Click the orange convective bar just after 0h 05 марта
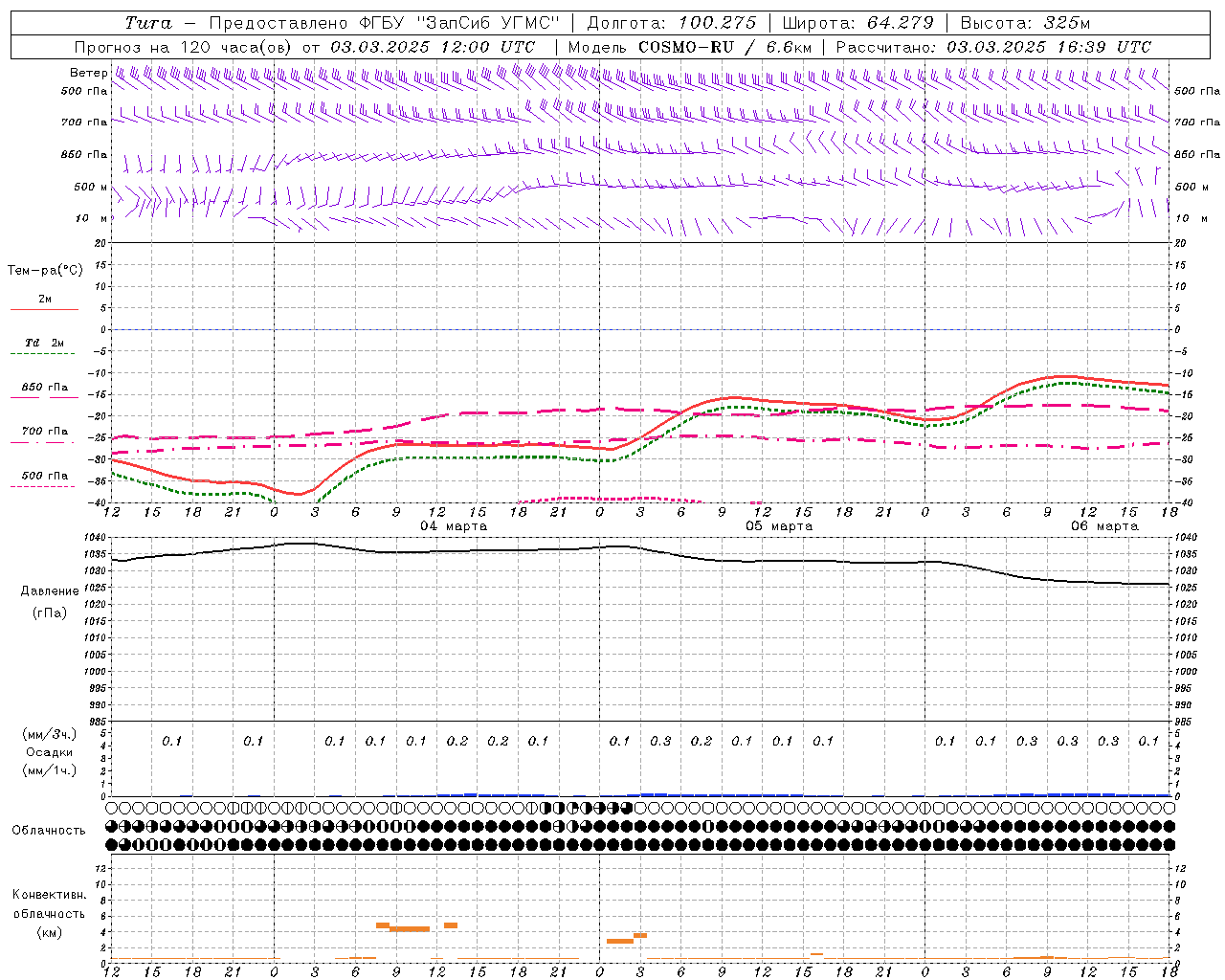This screenshot has width=1225, height=980. [x=620, y=941]
